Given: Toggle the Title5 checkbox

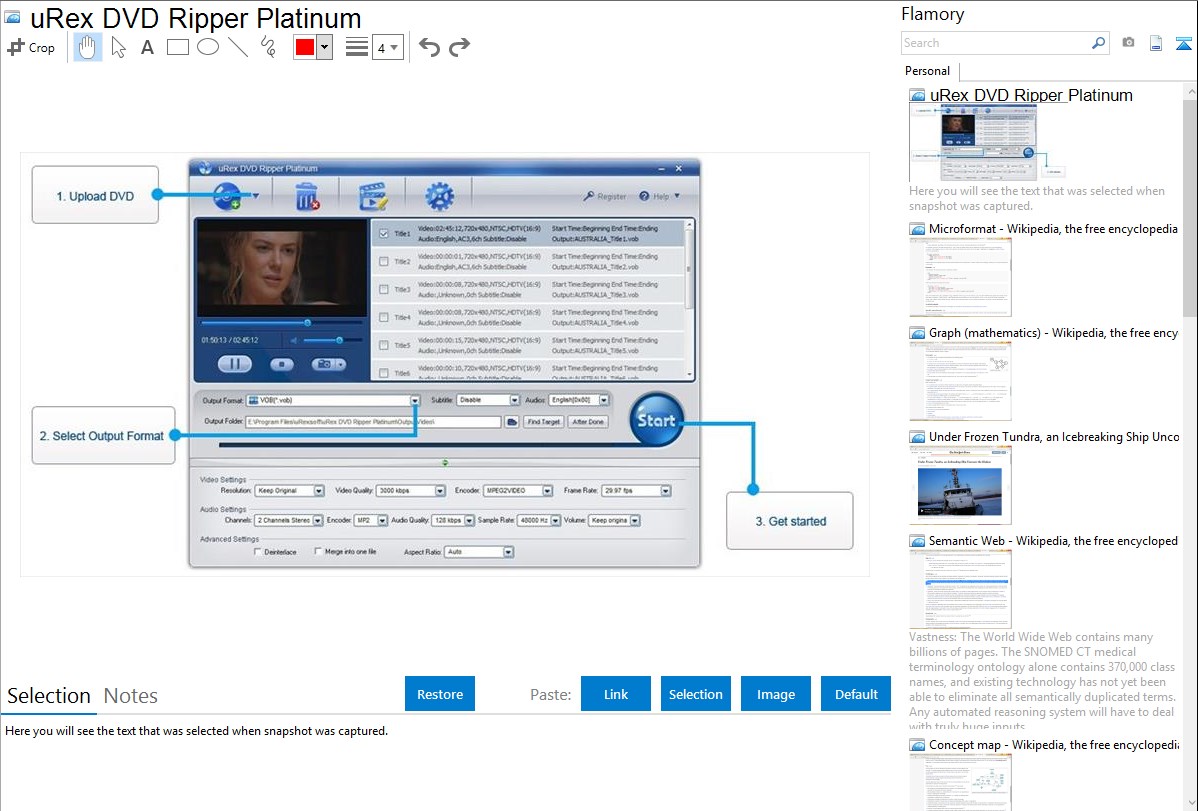Looking at the screenshot, I should [x=384, y=345].
